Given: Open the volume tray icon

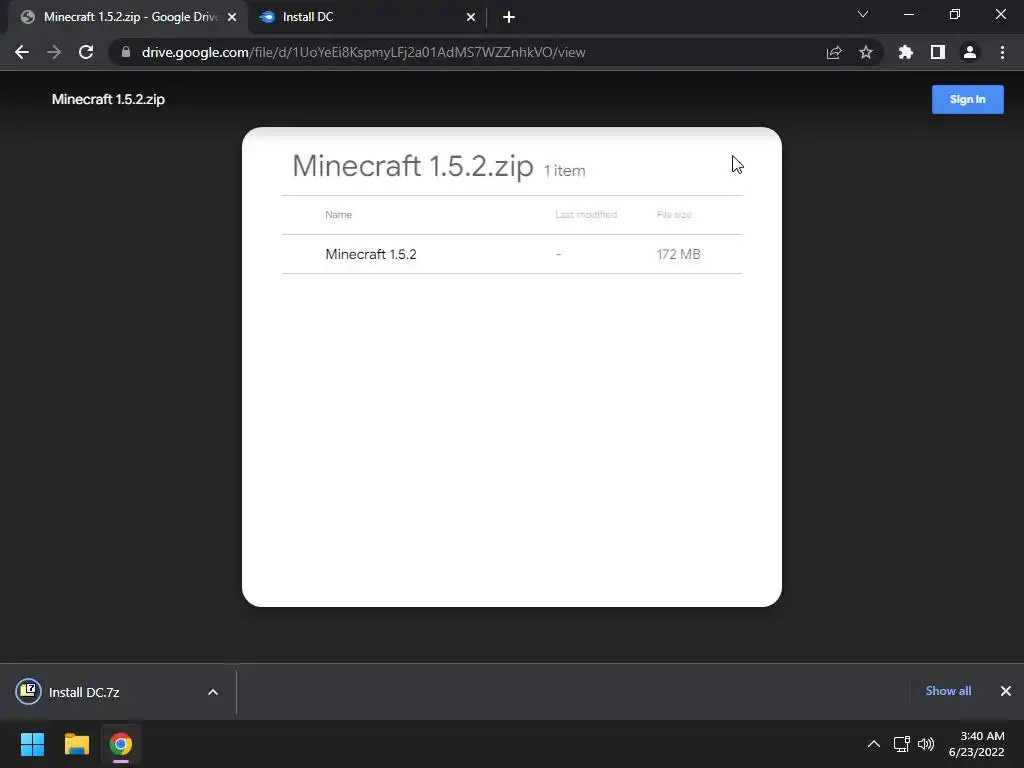Looking at the screenshot, I should 926,744.
